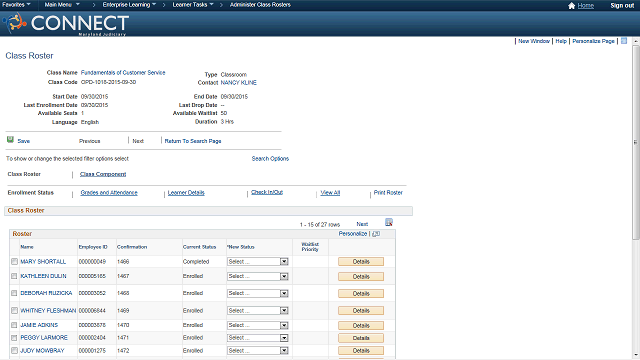Screen dimensions: 640x360
Task: Open the Main Menu dropdown
Action: pyautogui.click(x=62, y=5)
